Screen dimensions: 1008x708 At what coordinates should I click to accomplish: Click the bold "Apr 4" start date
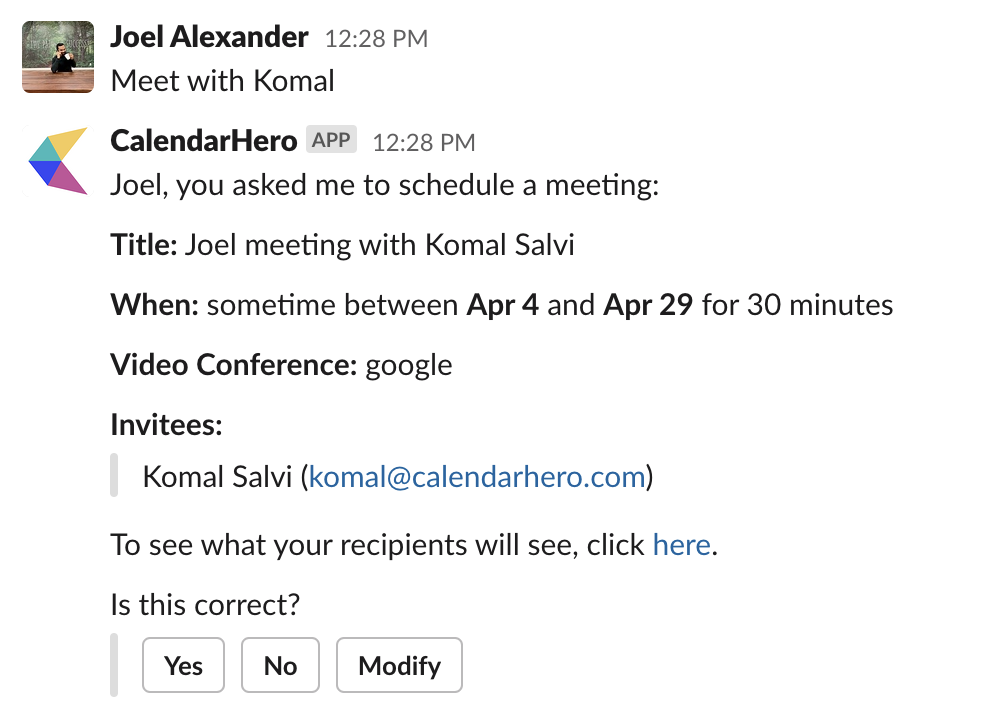point(502,305)
